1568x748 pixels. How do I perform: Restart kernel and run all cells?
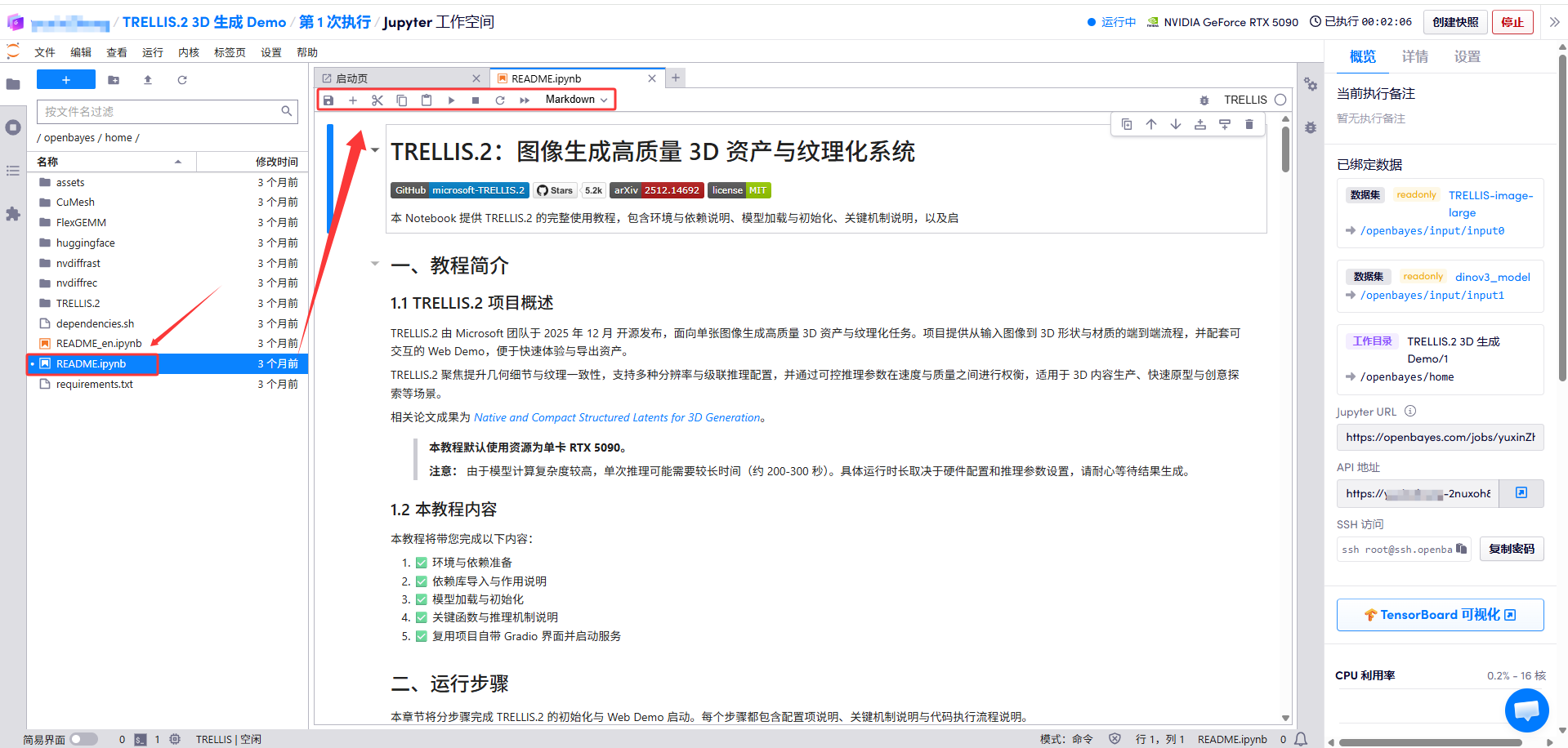(525, 100)
